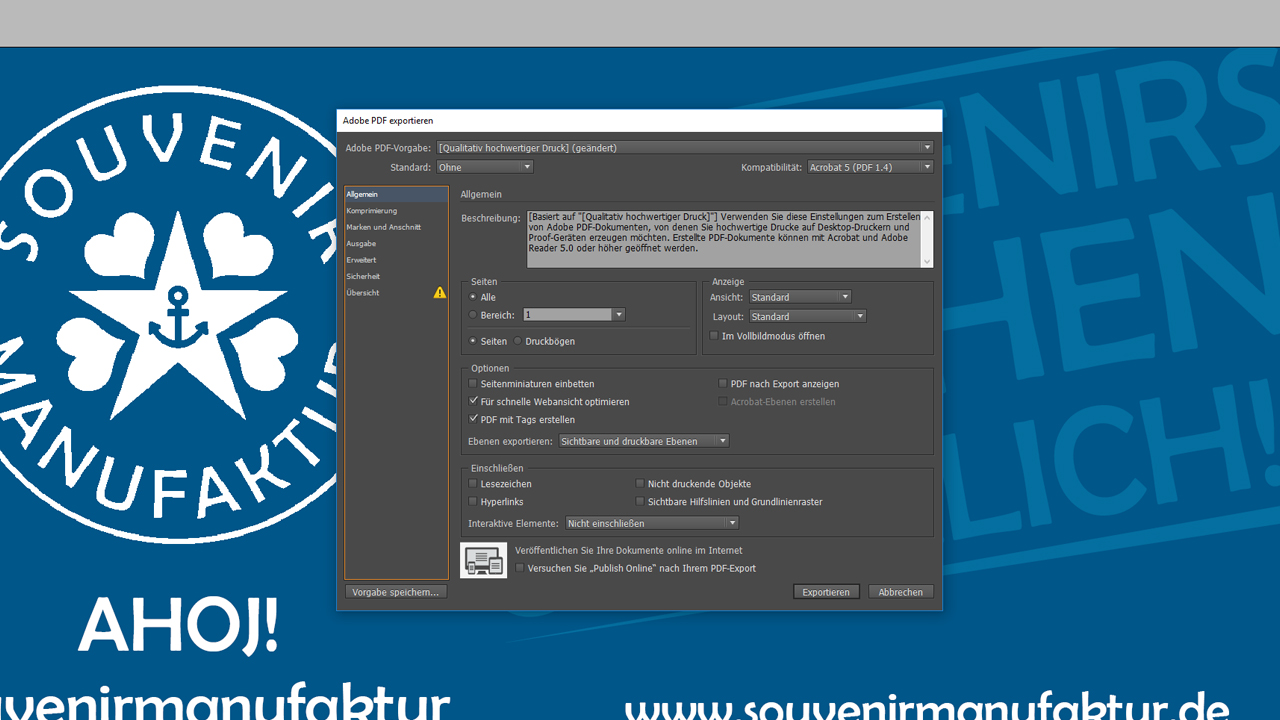This screenshot has height=720, width=1280.
Task: Open the Standard dropdown set to Ohne
Action: [x=485, y=167]
